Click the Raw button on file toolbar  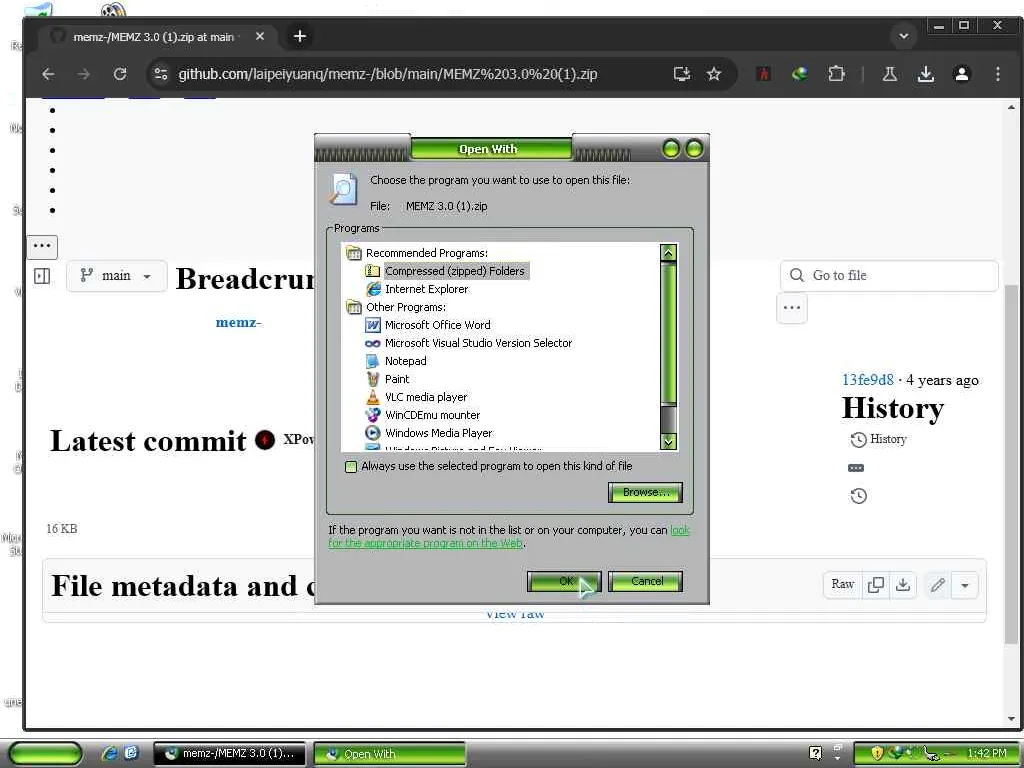pyautogui.click(x=842, y=584)
